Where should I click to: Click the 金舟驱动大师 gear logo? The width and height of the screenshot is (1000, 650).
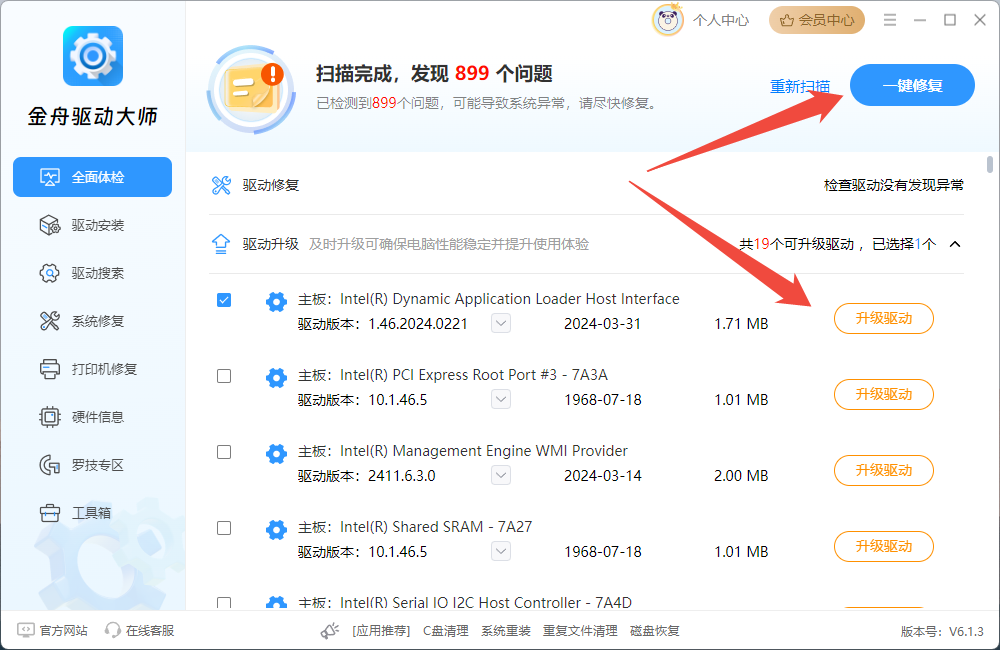pyautogui.click(x=92, y=56)
